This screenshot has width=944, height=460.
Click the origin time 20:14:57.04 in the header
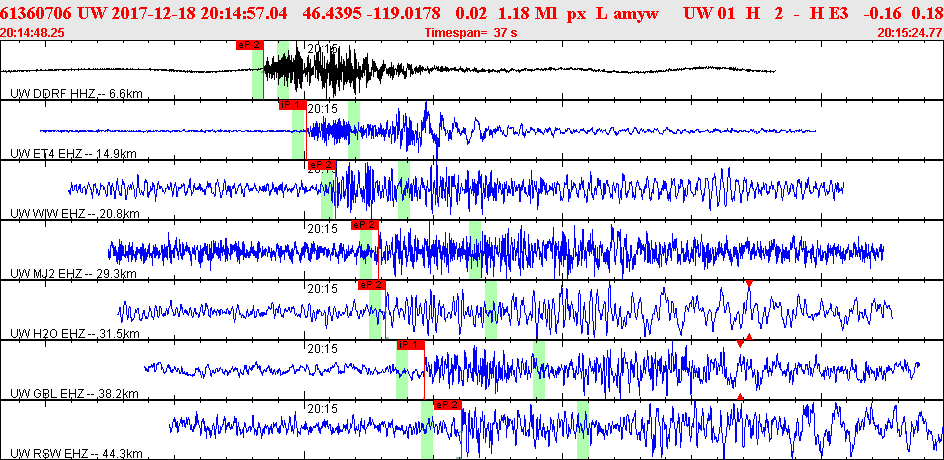click(244, 13)
